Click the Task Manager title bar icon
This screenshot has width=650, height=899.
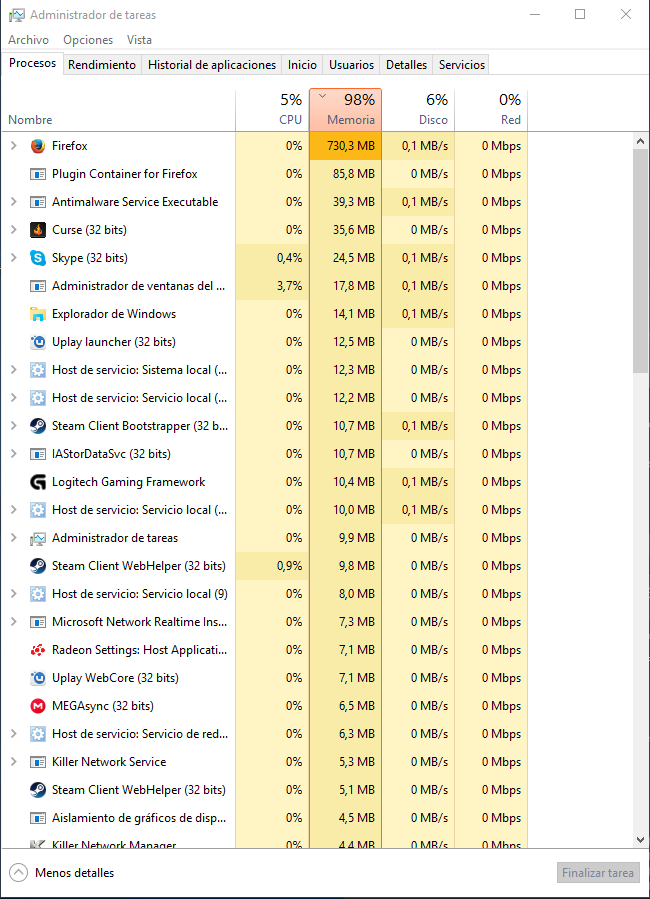17,15
